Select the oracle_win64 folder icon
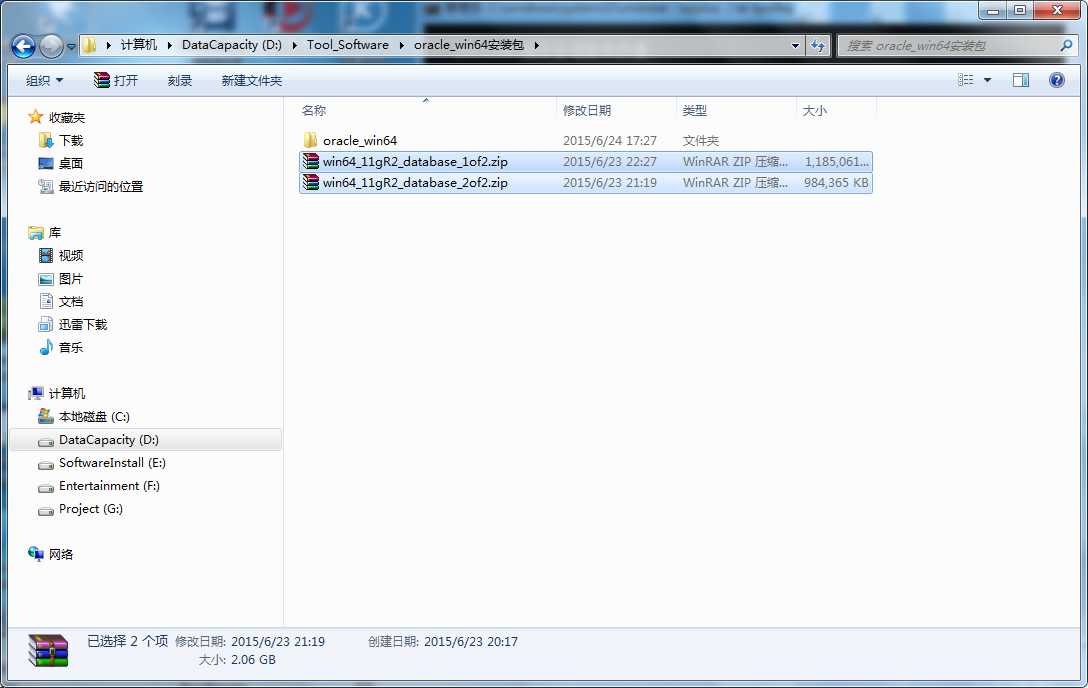Image resolution: width=1088 pixels, height=688 pixels. 310,140
